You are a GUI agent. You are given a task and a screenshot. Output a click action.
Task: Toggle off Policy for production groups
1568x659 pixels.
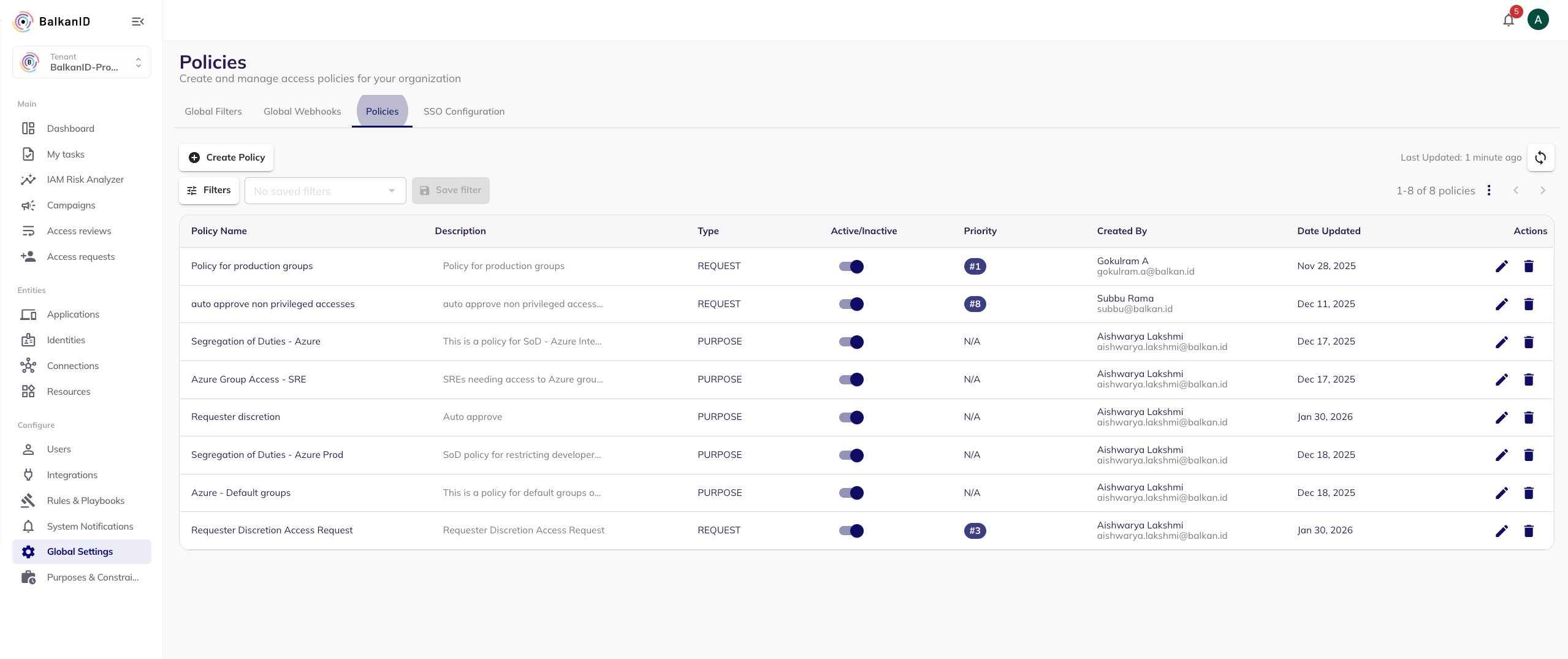coord(851,267)
